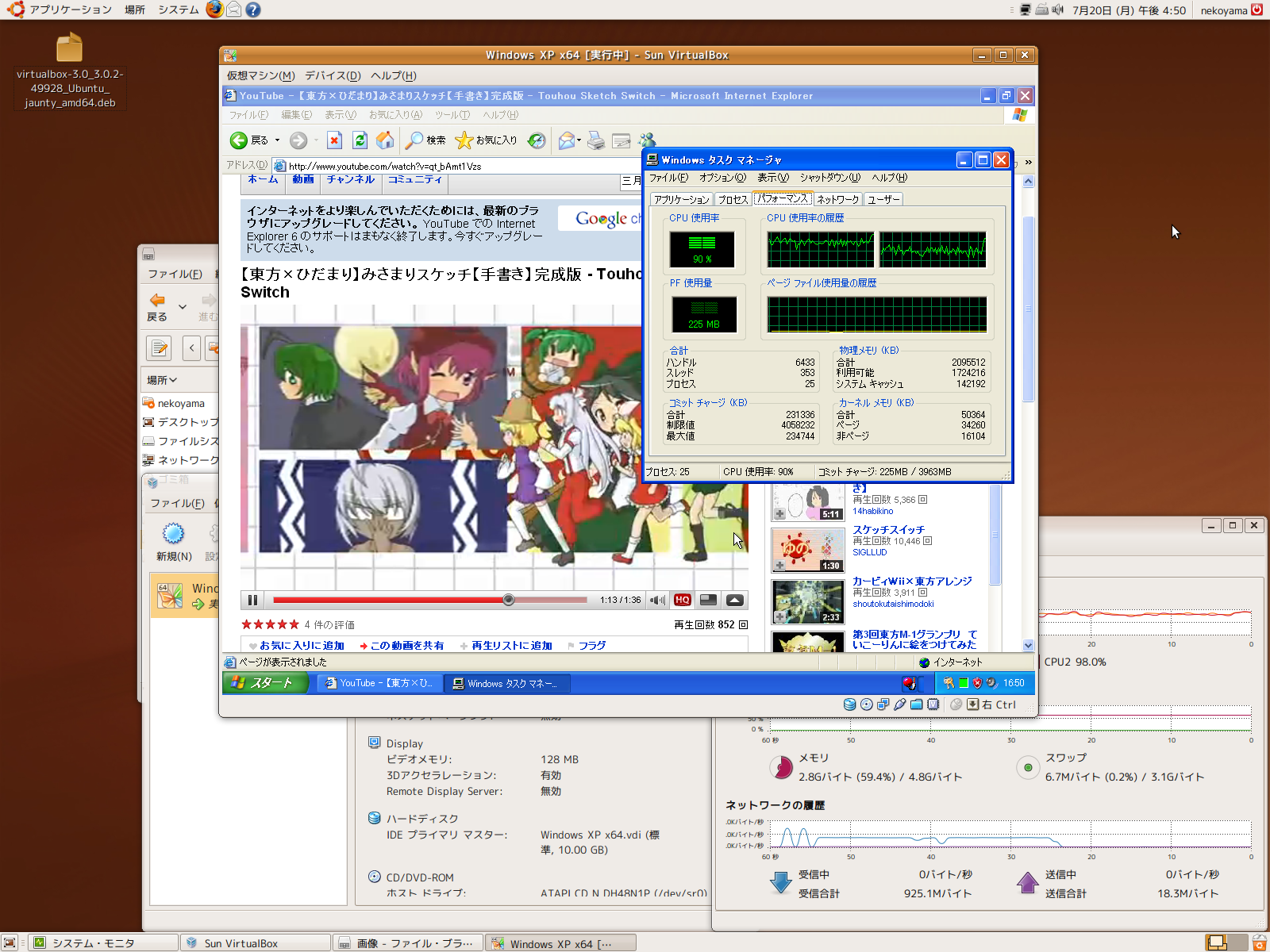The width and height of the screenshot is (1270, 952).
Task: Switch to アプリケーション tab in Task Manager
Action: click(681, 199)
